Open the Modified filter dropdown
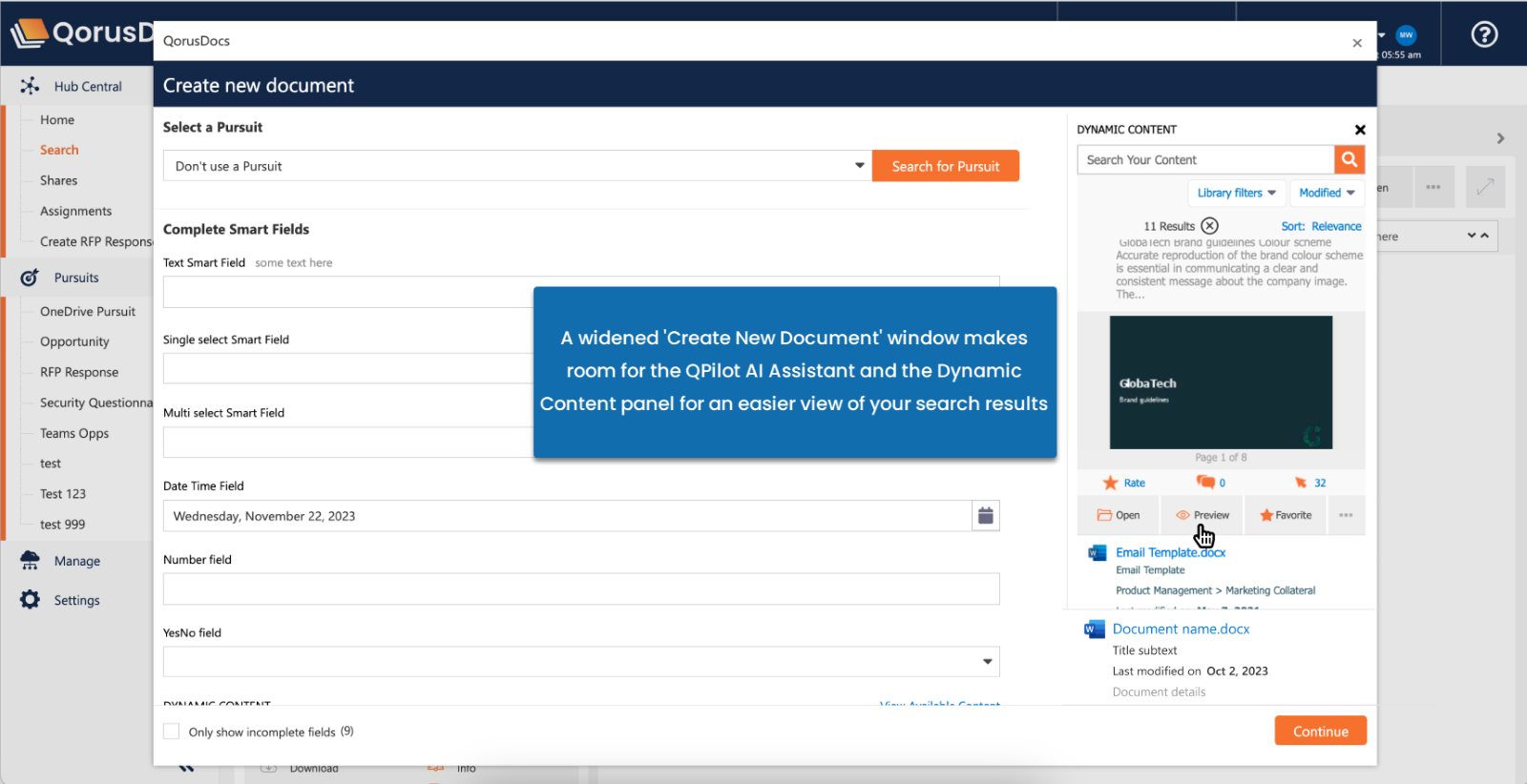The width and height of the screenshot is (1527, 784). click(1327, 193)
